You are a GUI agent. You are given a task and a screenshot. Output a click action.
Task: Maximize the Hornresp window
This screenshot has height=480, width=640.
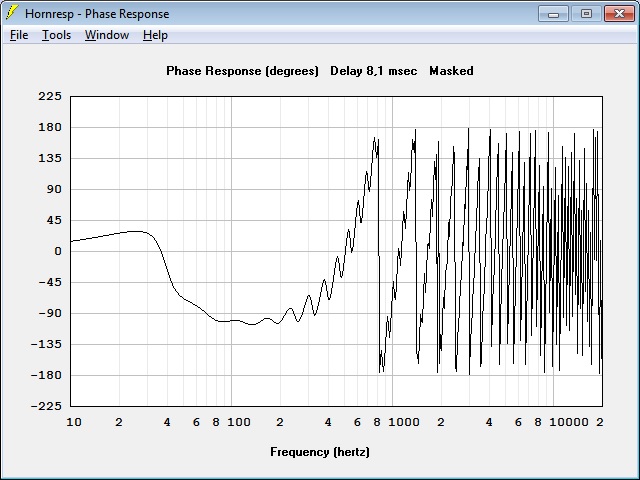point(586,13)
